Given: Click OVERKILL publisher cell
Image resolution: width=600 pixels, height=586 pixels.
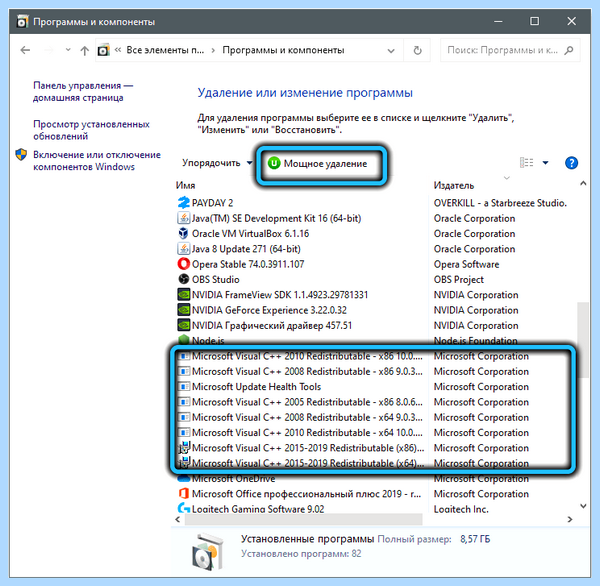Looking at the screenshot, I should point(500,203).
